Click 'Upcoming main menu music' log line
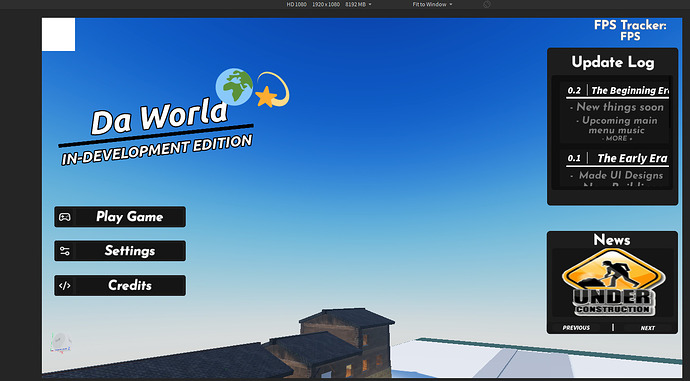Viewport: 690px width, 381px height. 617,125
